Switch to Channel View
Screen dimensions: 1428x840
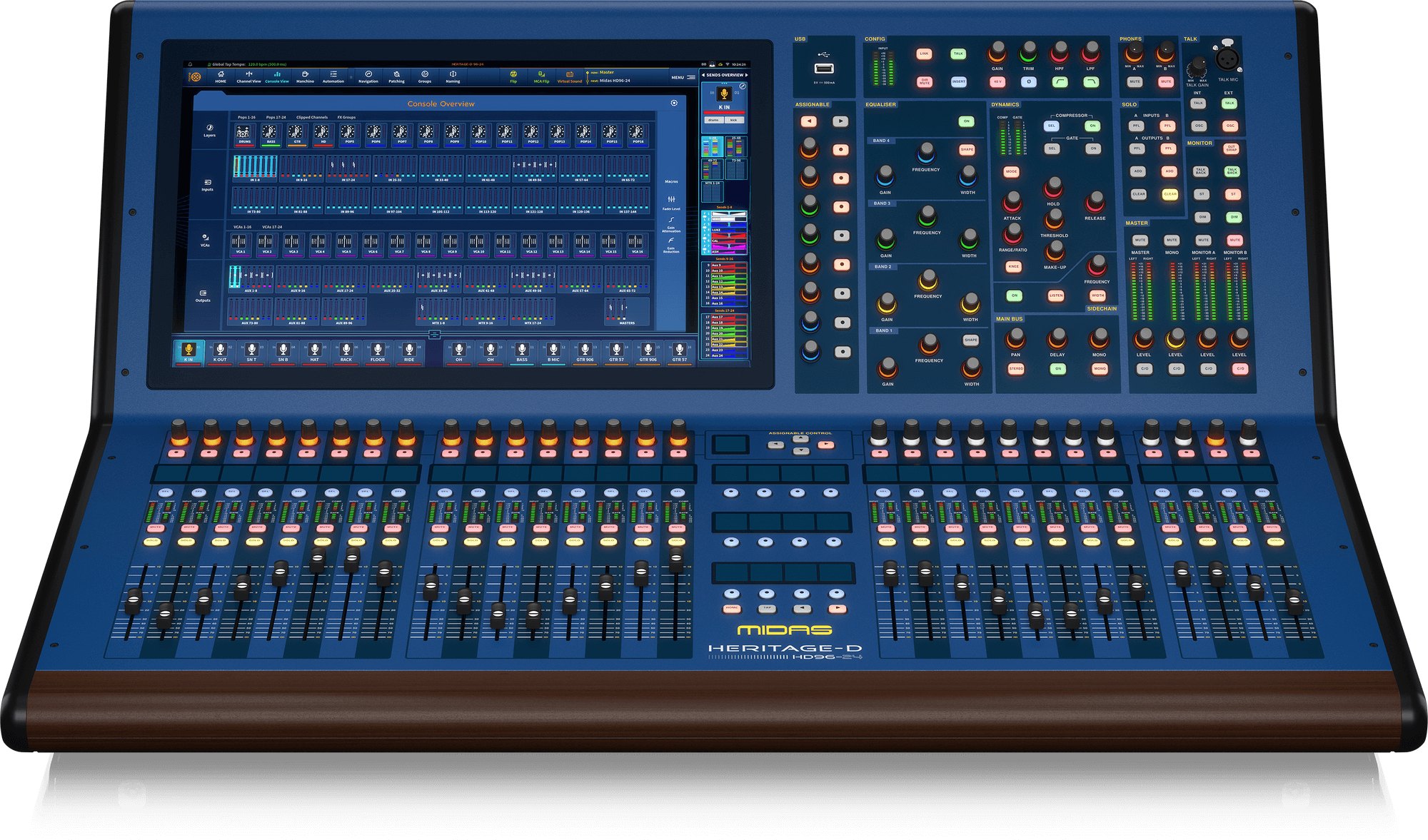248,79
